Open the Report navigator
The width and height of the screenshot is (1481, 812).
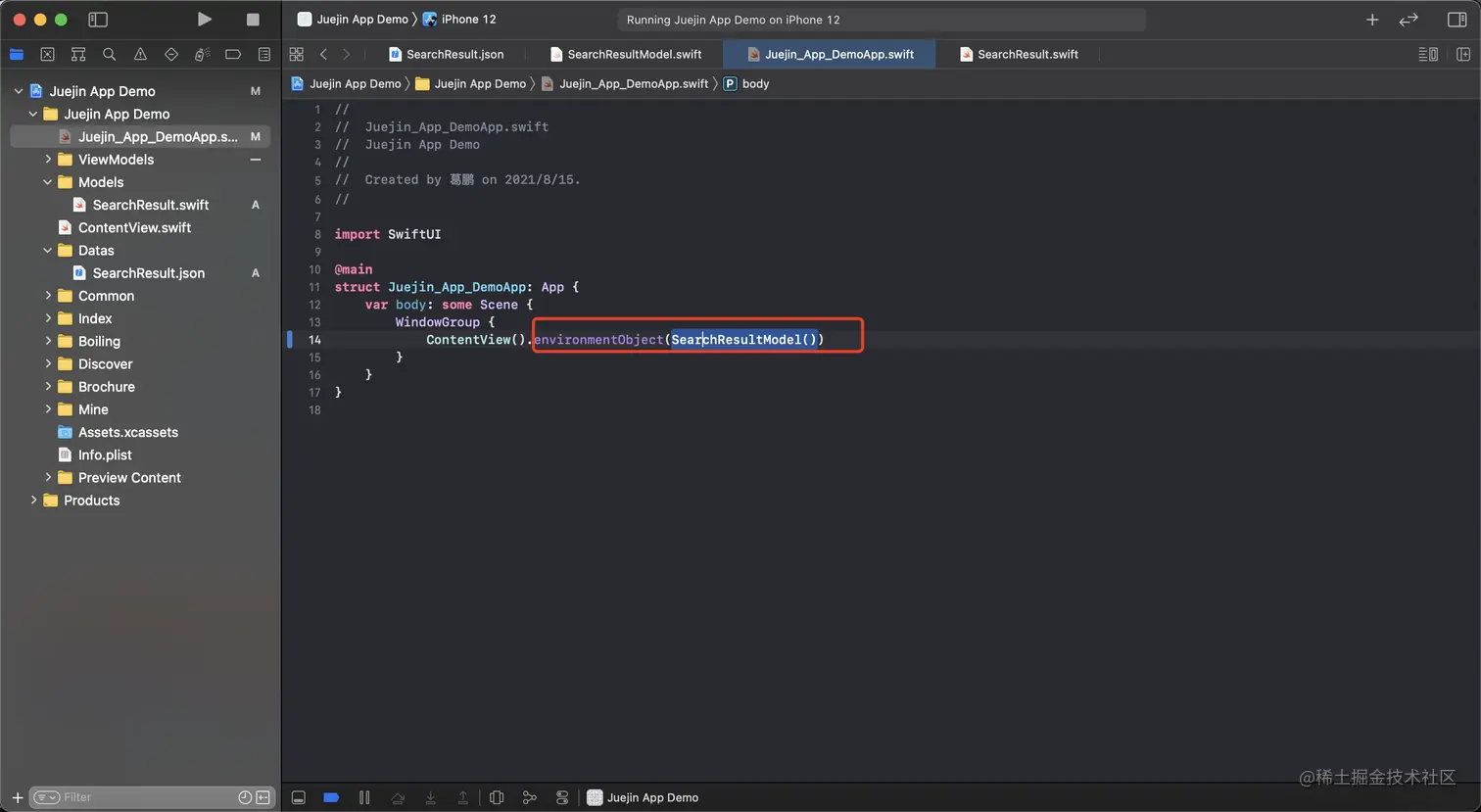(264, 55)
